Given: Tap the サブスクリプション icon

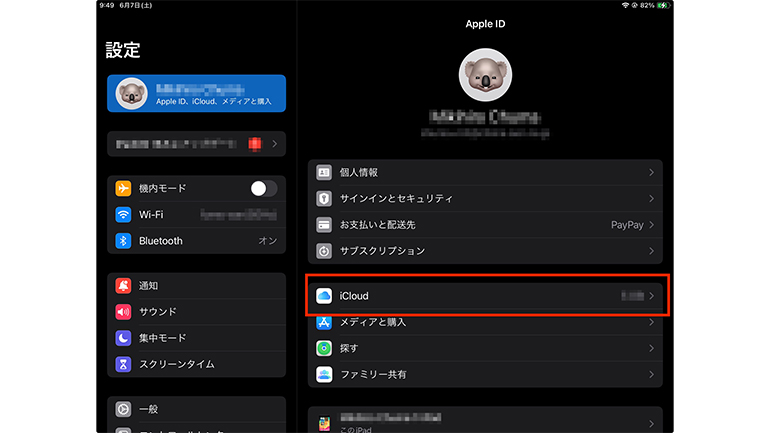Looking at the screenshot, I should tap(324, 251).
